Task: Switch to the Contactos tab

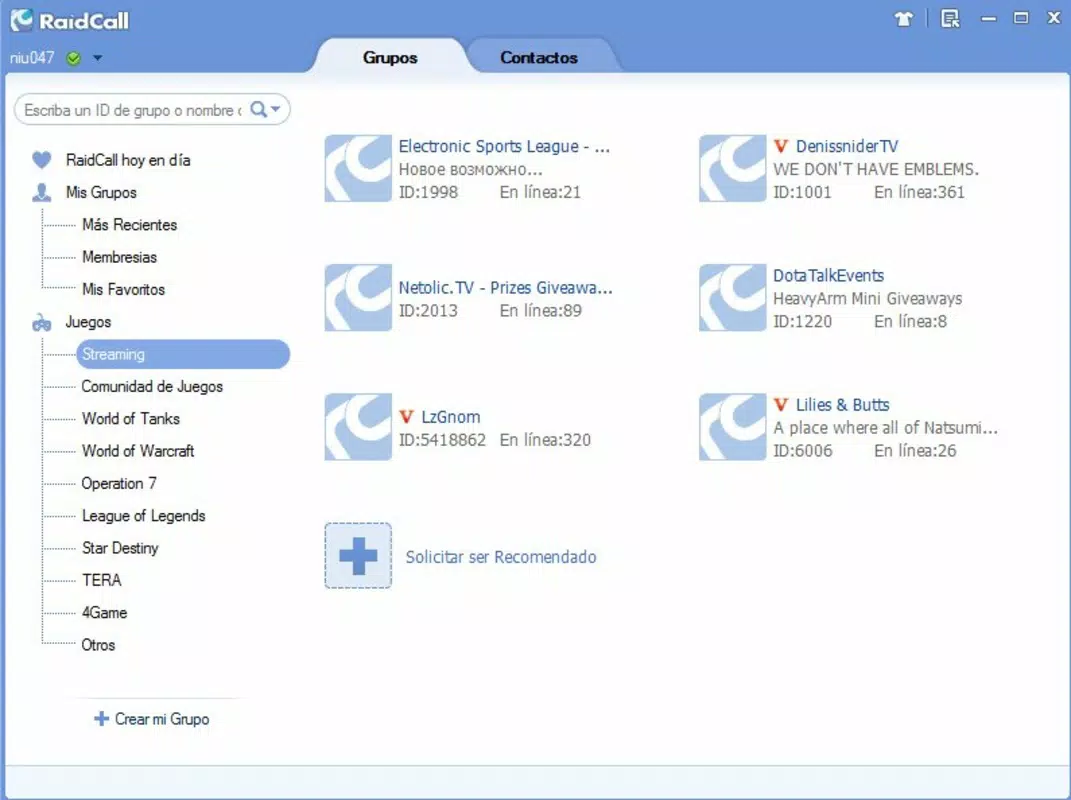Action: pos(538,57)
